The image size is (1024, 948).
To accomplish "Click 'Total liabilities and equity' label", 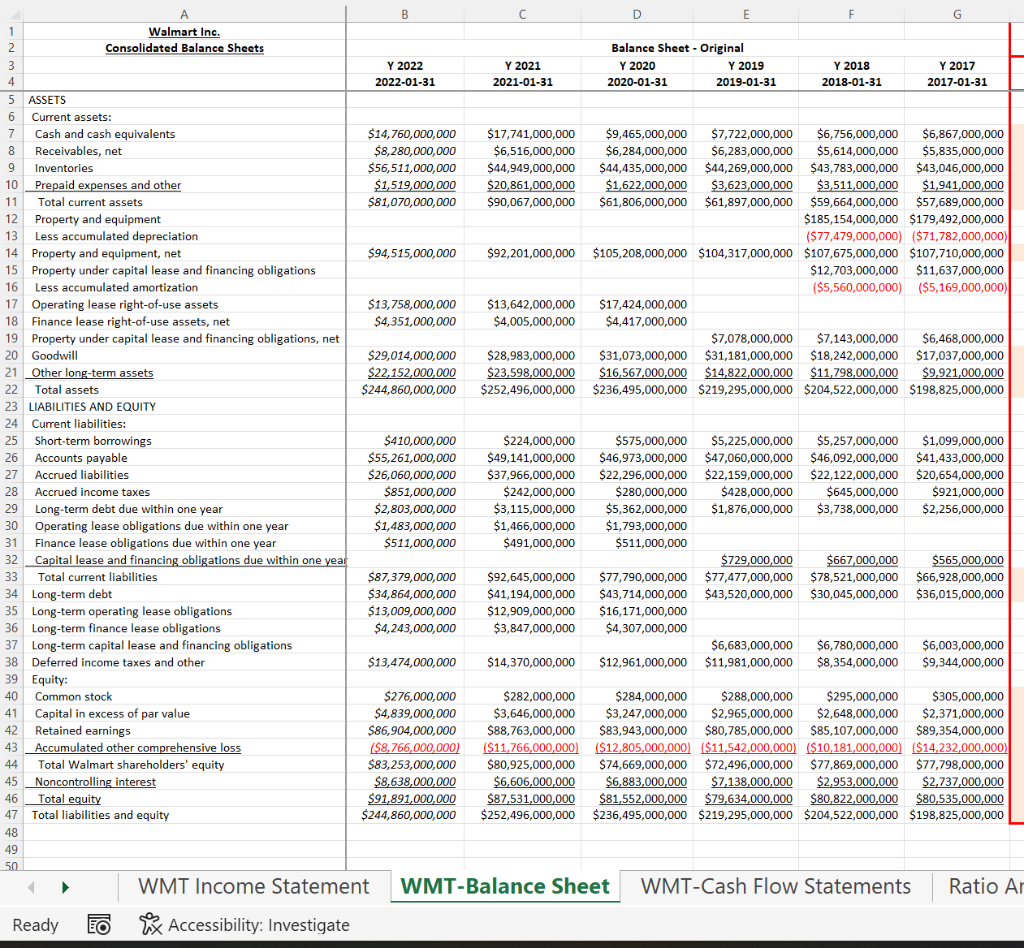I will (100, 815).
